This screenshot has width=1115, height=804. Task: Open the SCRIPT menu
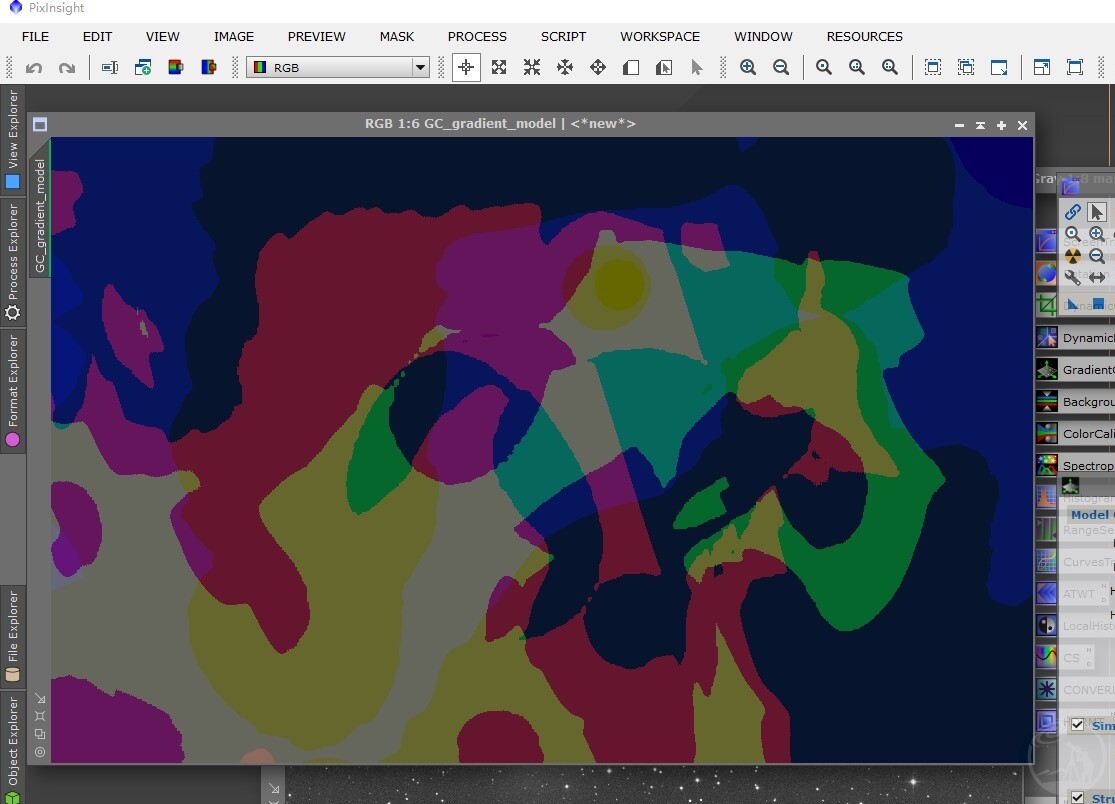click(563, 36)
